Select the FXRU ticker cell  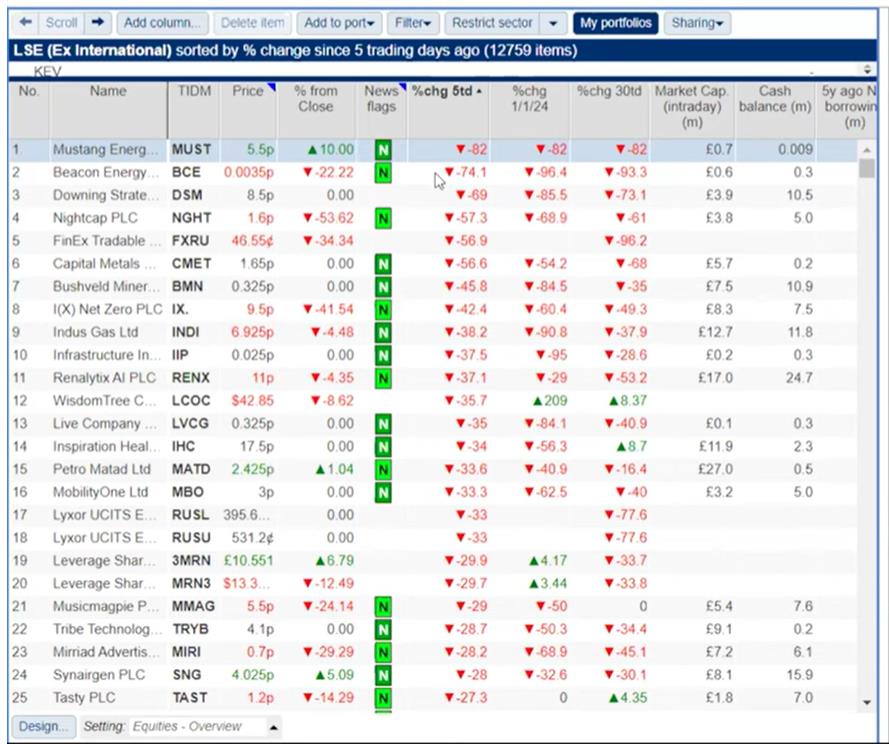coord(190,241)
